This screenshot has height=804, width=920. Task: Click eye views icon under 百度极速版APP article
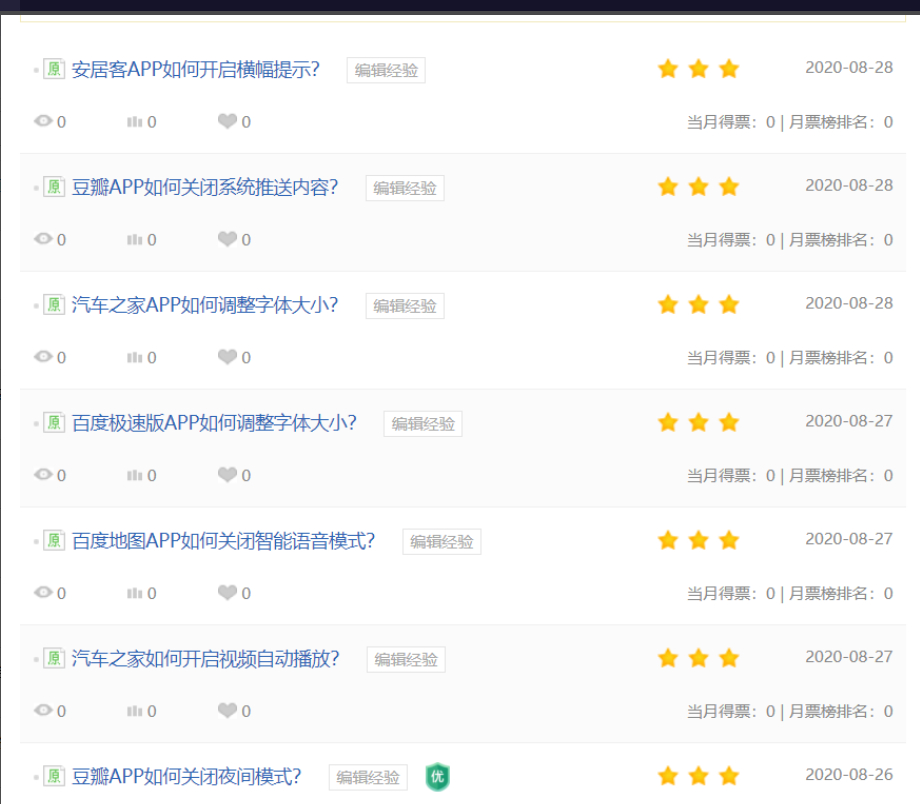point(43,475)
